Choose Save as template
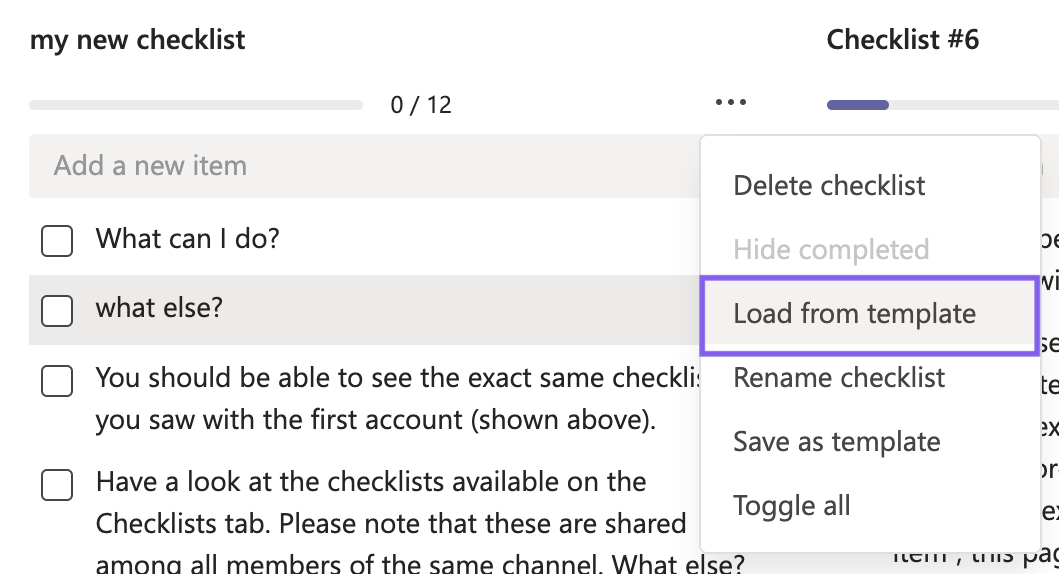This screenshot has width=1059, height=574. [x=836, y=442]
